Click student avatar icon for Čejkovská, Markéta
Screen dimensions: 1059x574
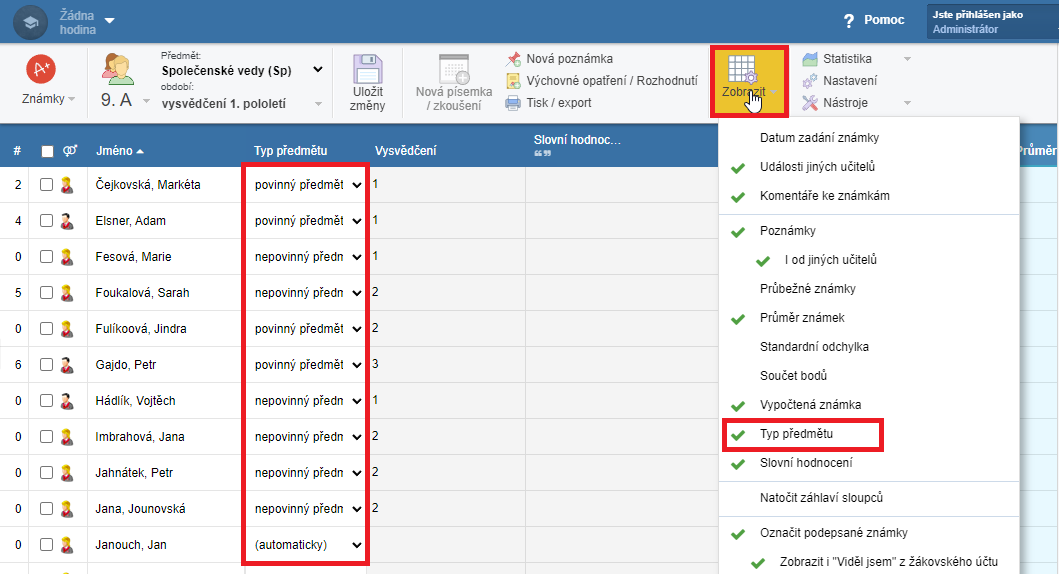(67, 185)
